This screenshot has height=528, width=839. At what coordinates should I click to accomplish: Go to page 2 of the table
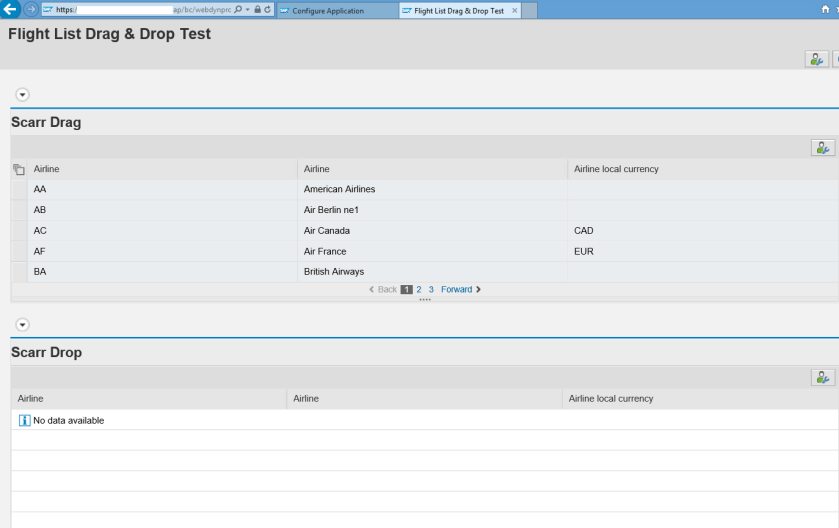pos(420,290)
